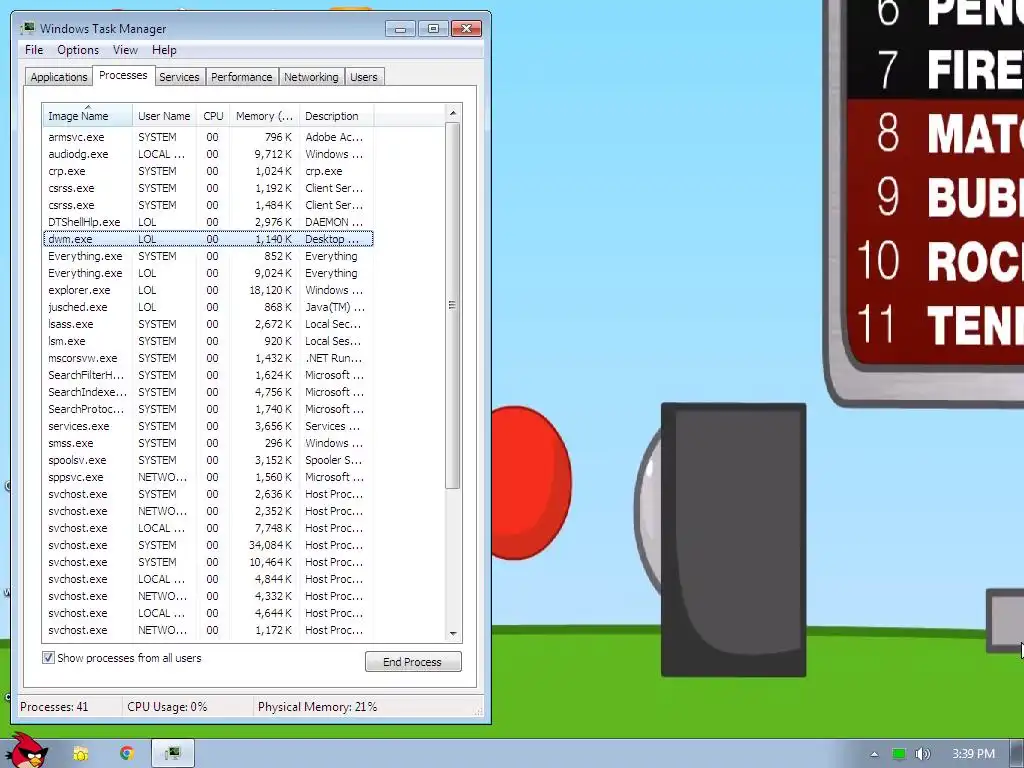Open the volume speaker tray icon
This screenshot has height=768, width=1024.
point(923,754)
